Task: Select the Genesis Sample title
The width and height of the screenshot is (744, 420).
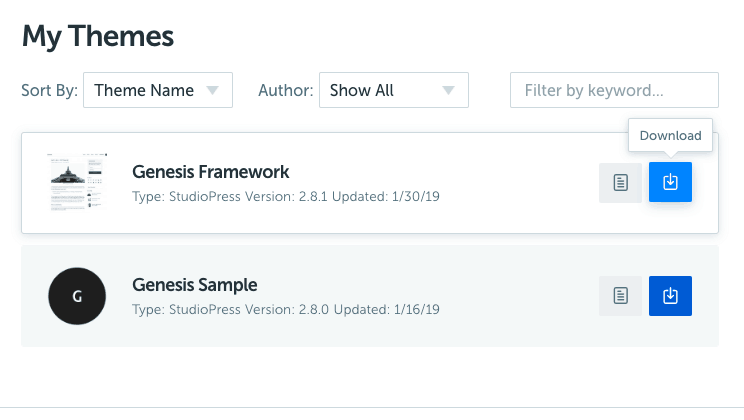Action: [195, 285]
